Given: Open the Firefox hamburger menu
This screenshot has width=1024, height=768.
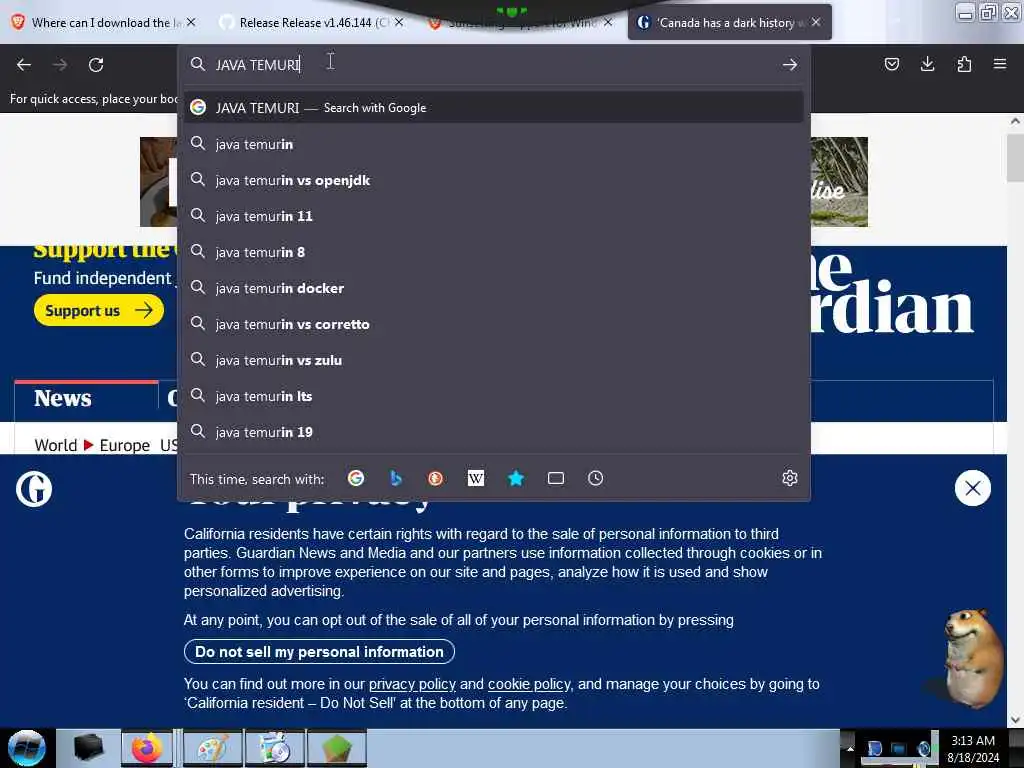Looking at the screenshot, I should [x=1000, y=64].
